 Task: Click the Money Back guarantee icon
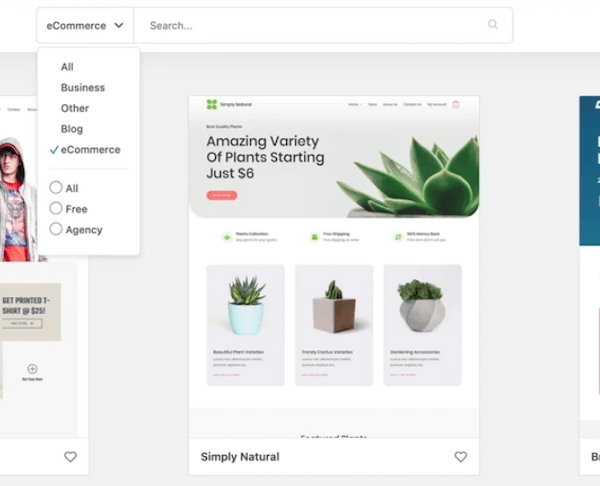[x=397, y=237]
